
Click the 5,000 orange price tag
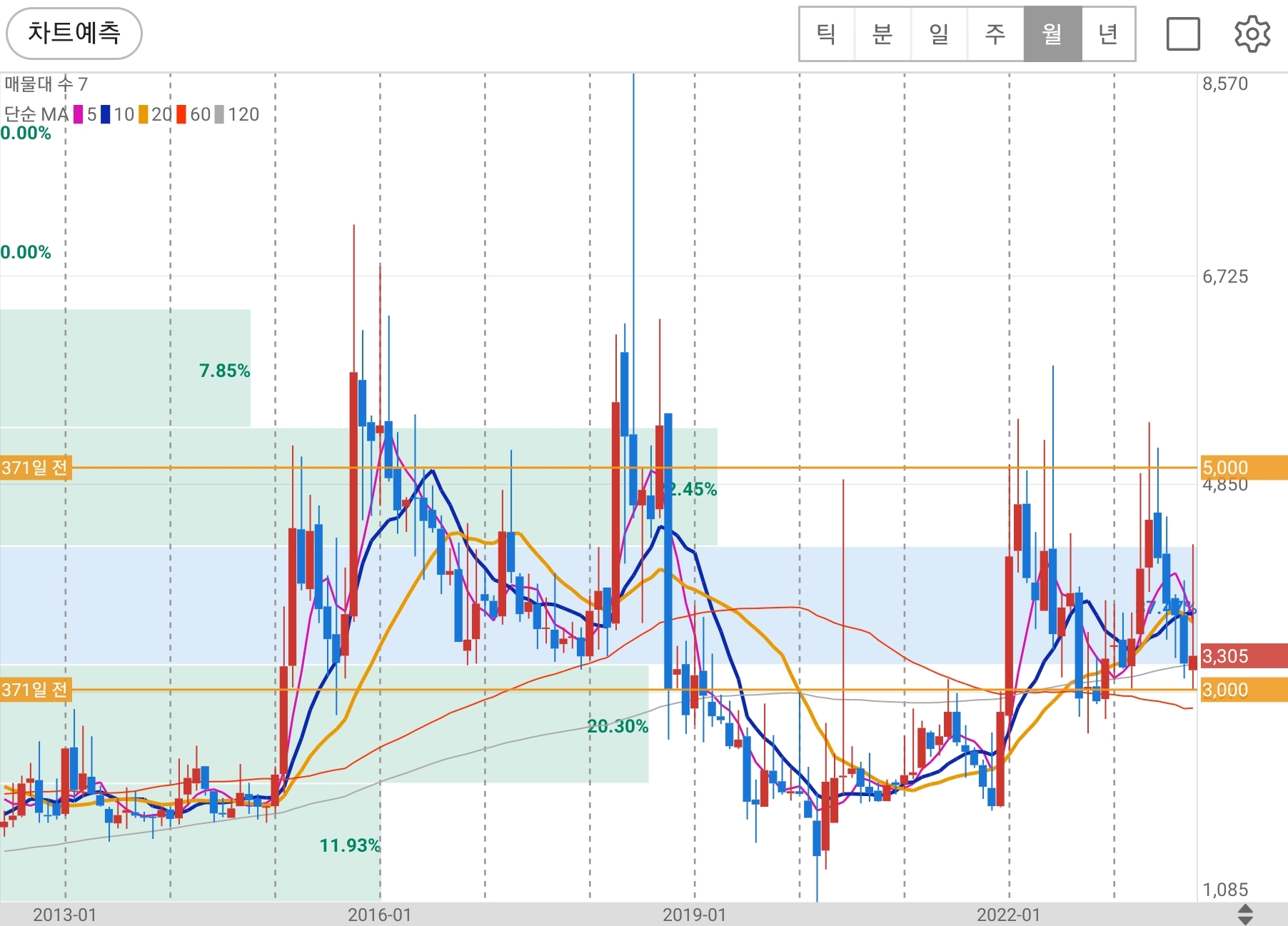point(1244,468)
